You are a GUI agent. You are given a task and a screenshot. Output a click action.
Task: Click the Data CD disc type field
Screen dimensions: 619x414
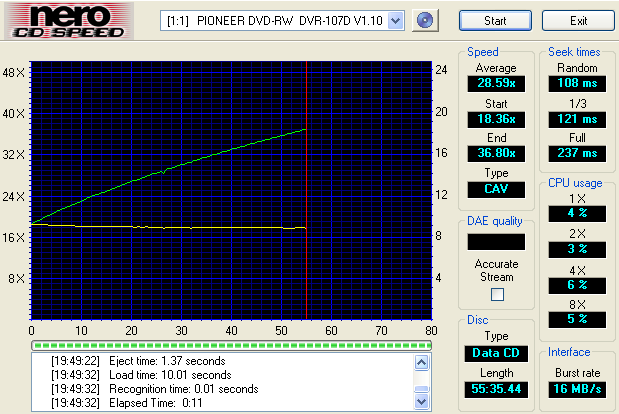496,353
